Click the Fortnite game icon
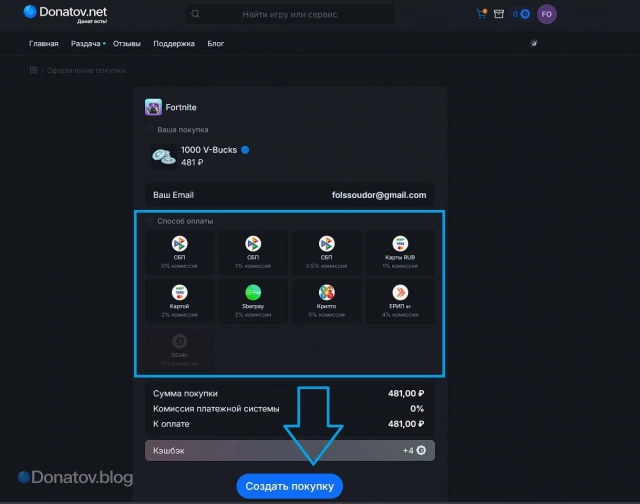Screen dimensions: 640x504 (153, 107)
